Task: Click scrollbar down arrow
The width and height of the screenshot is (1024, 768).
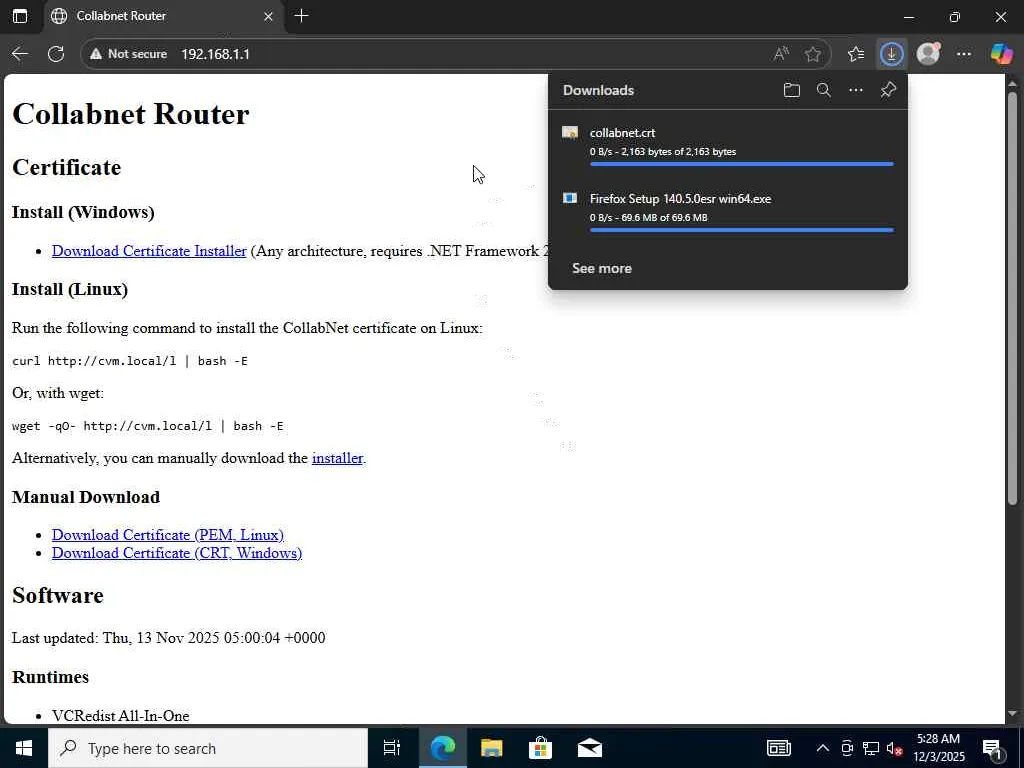Action: pyautogui.click(x=1012, y=714)
